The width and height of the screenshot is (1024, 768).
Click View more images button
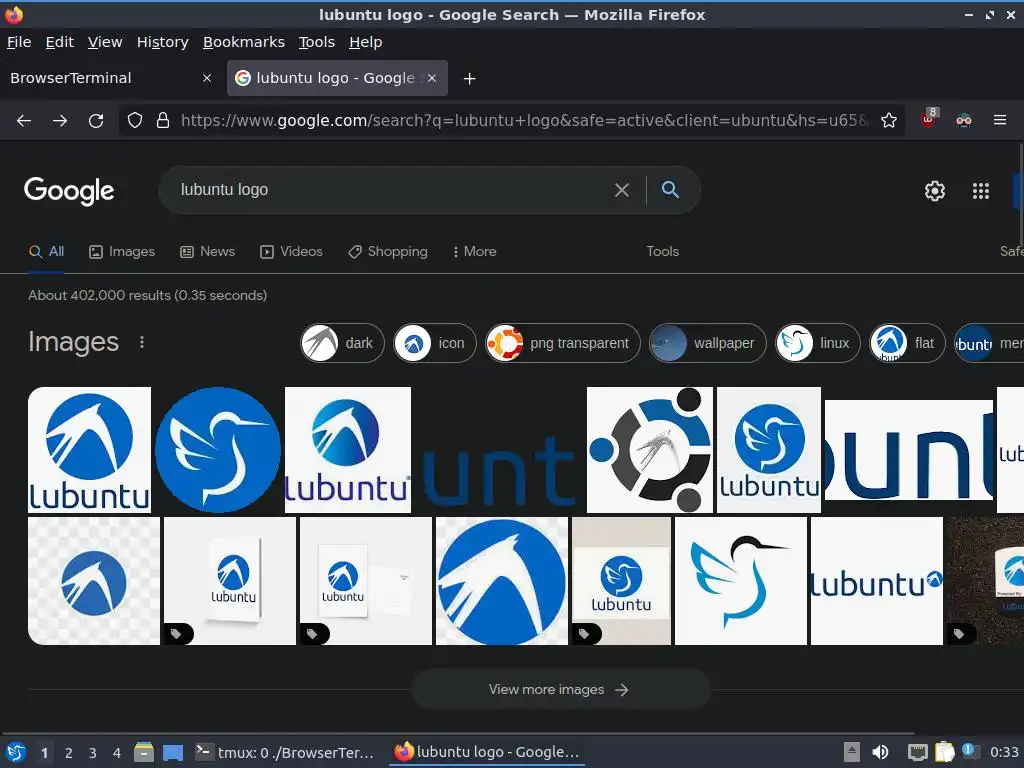561,689
